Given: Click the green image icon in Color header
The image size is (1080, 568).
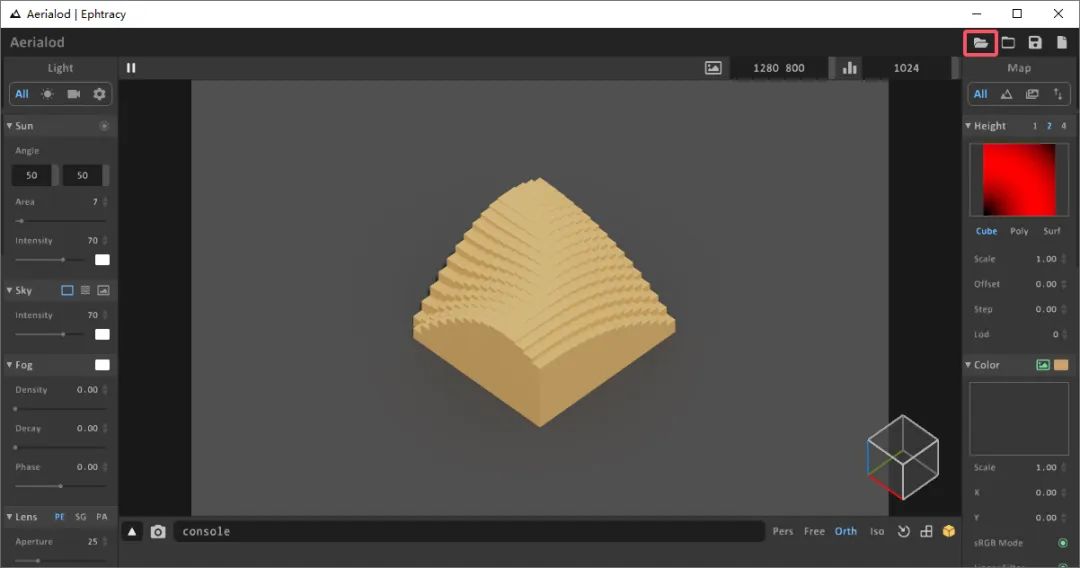Looking at the screenshot, I should (x=1043, y=365).
